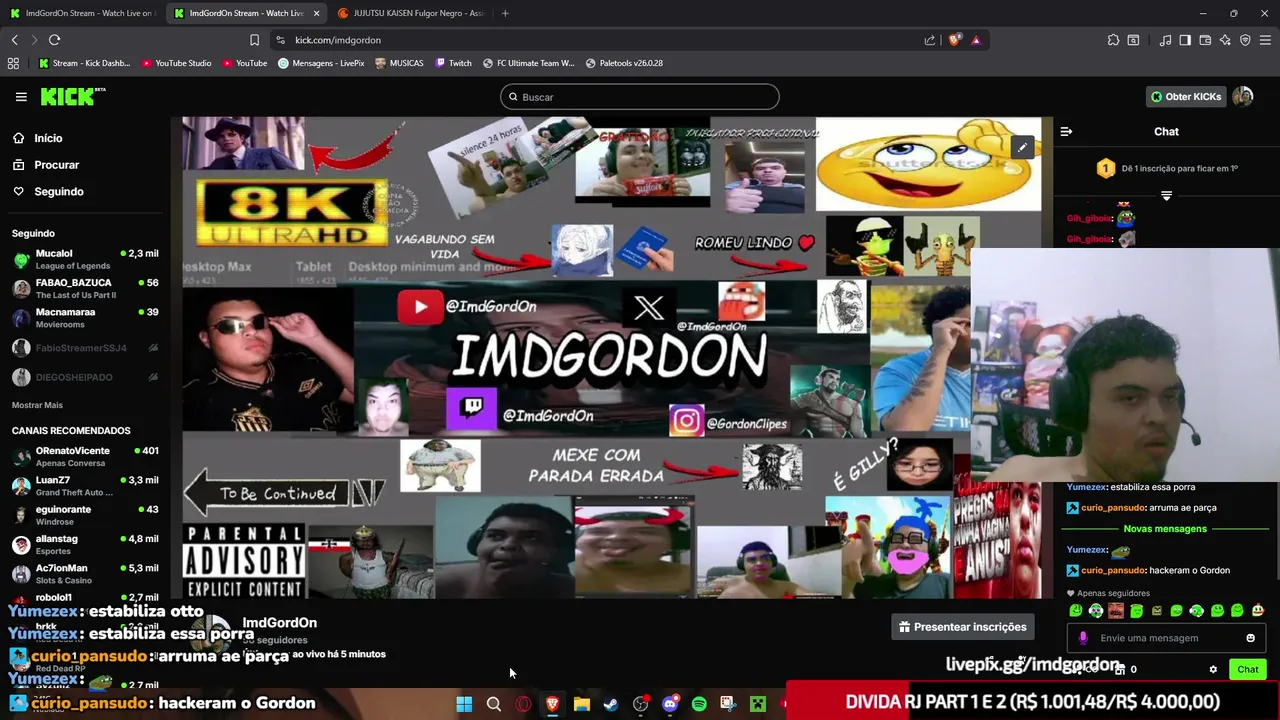Image resolution: width=1280 pixels, height=720 pixels.
Task: Open Brave VPN shield icon
Action: tap(1245, 40)
